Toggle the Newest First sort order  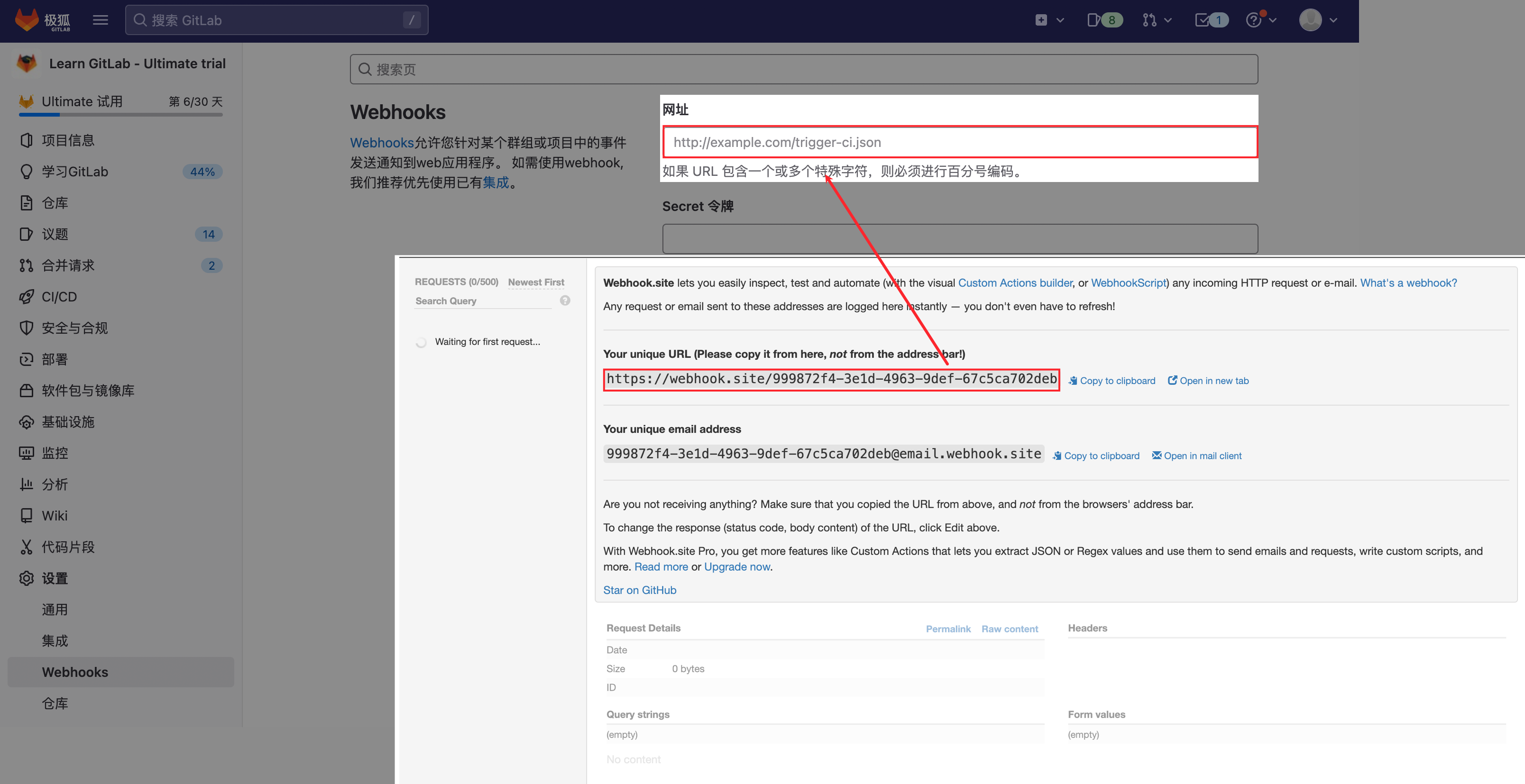coord(536,282)
